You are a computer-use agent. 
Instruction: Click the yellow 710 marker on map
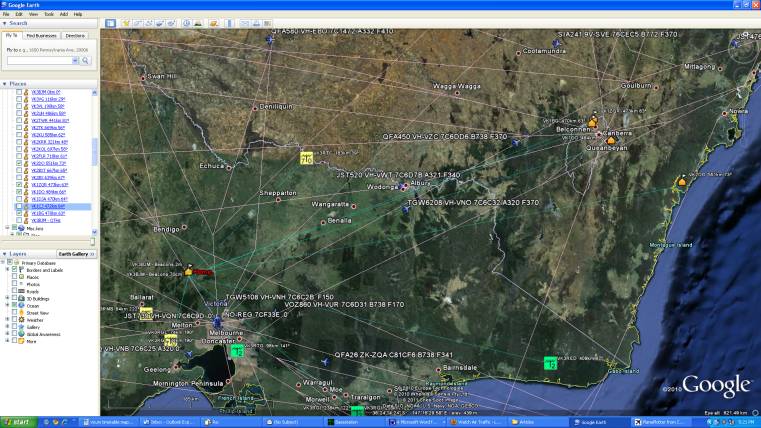tap(306, 158)
